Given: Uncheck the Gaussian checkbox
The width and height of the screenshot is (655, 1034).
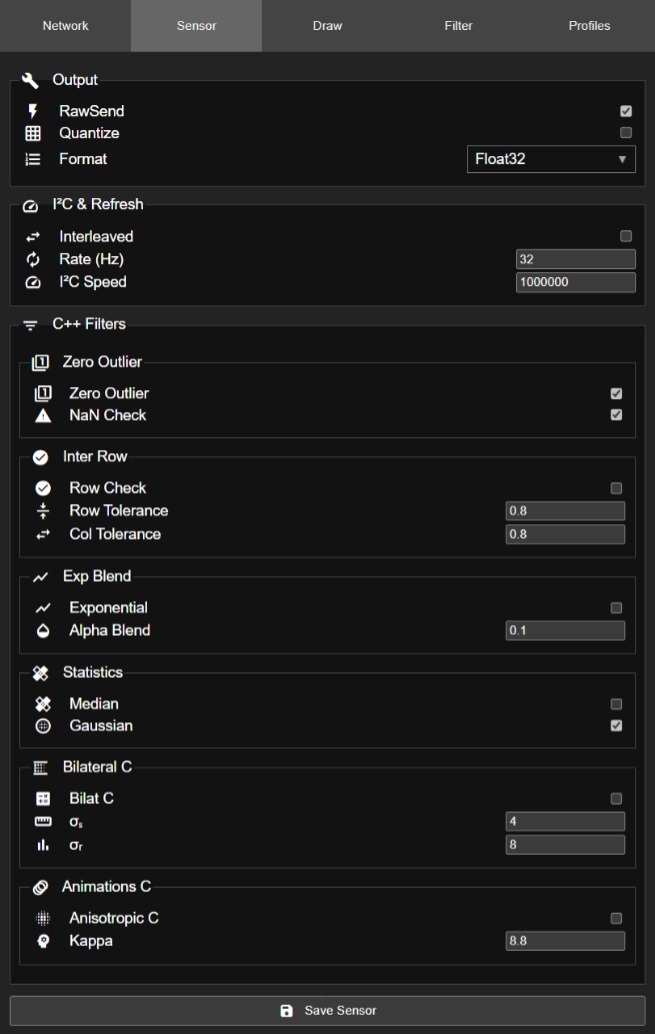Looking at the screenshot, I should tap(616, 726).
